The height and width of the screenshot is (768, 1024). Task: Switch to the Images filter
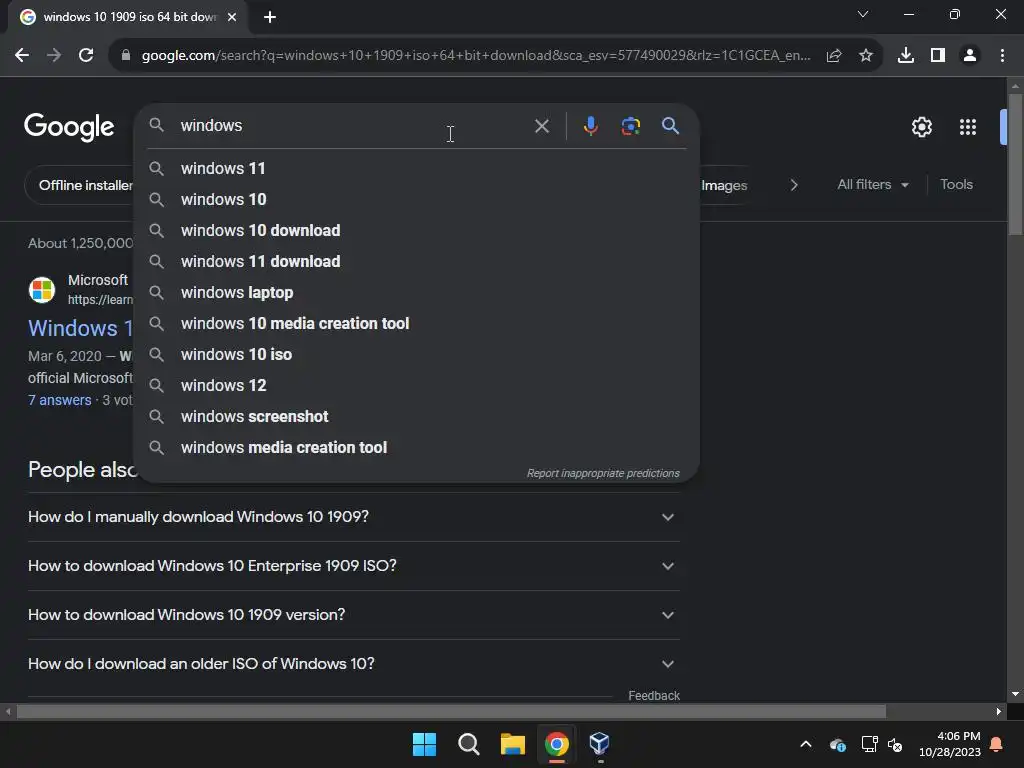(x=724, y=185)
